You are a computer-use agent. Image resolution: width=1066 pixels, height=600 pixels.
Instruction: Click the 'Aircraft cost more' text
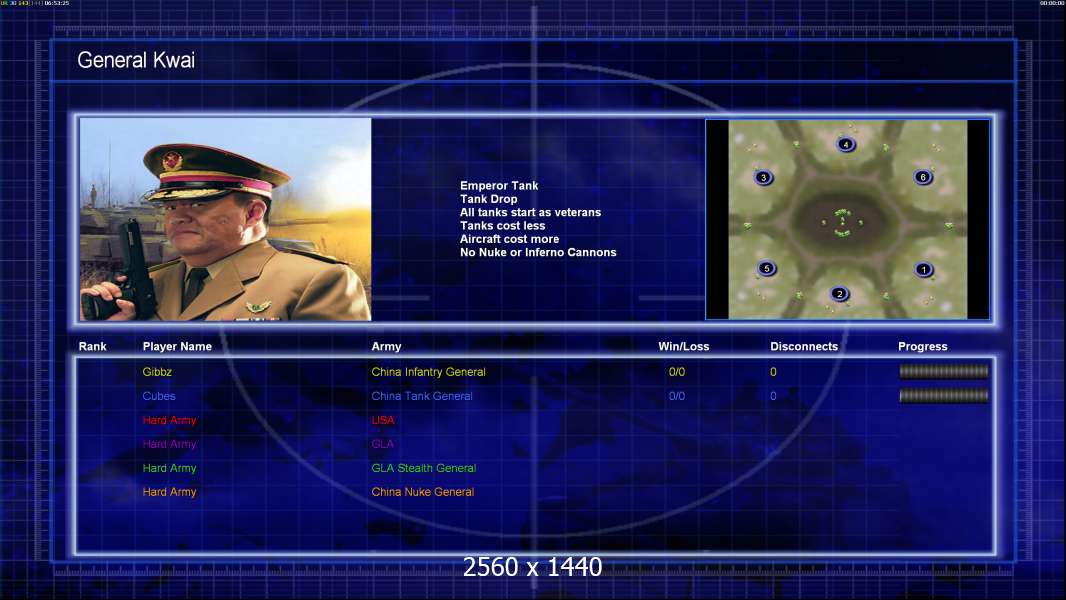click(509, 239)
